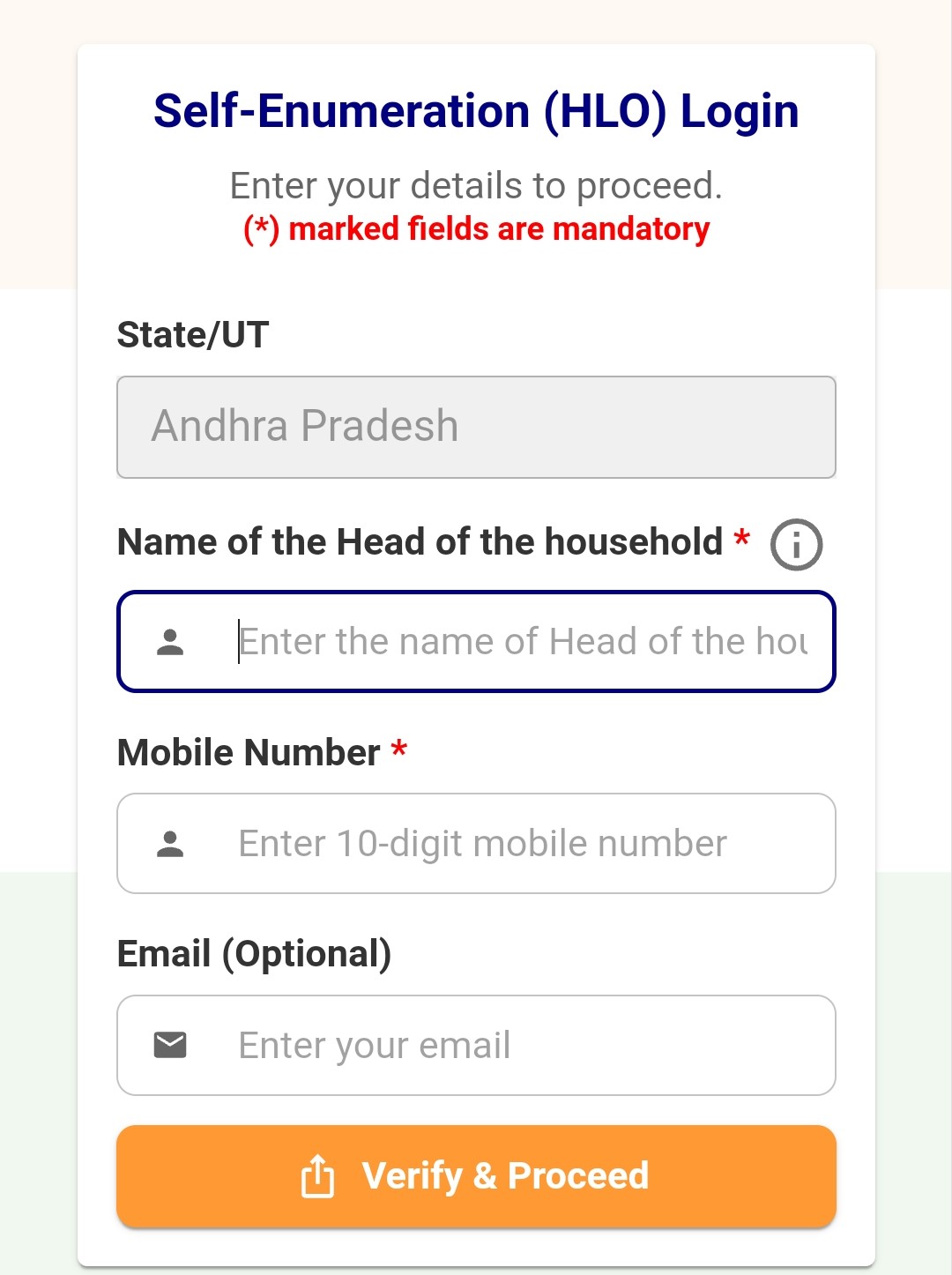This screenshot has height=1275, width=952.
Task: Click the info icon beside household head label
Action: [x=795, y=545]
